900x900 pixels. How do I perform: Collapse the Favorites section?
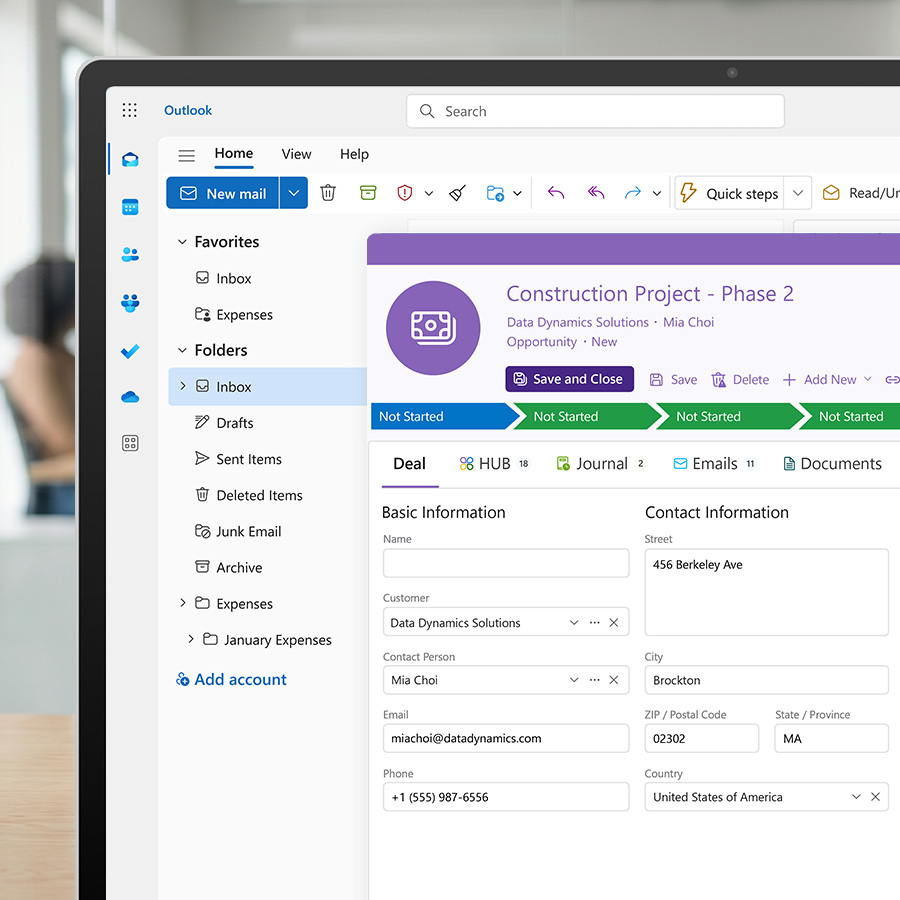(x=182, y=242)
